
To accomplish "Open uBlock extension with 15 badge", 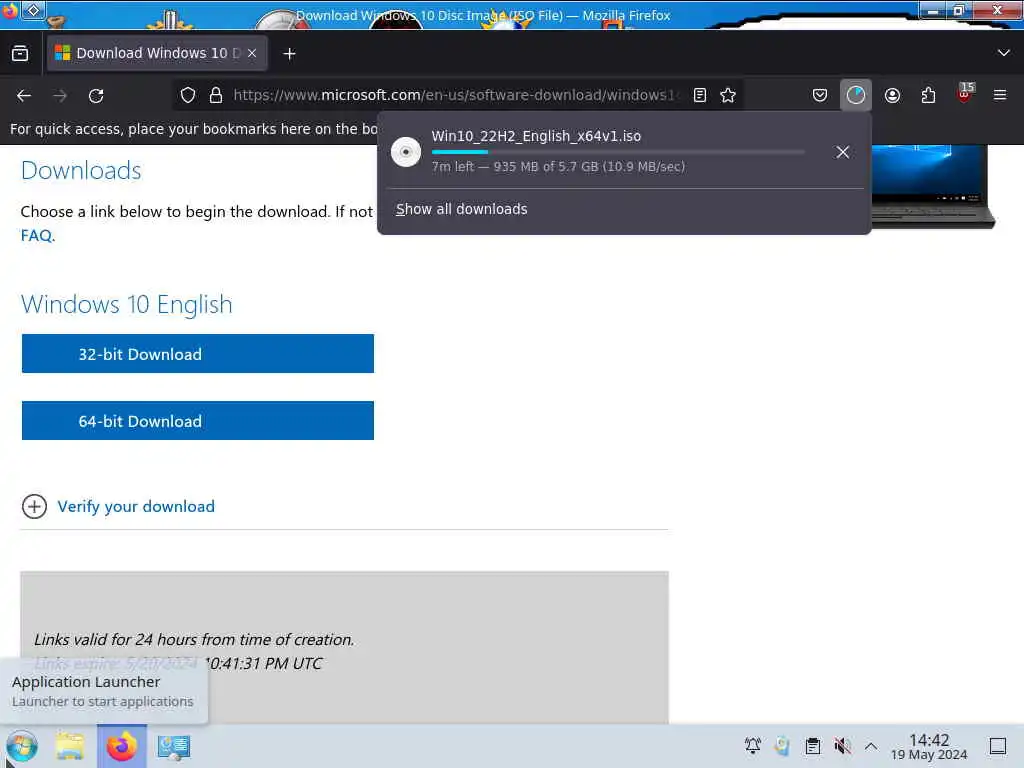I will click(x=965, y=94).
